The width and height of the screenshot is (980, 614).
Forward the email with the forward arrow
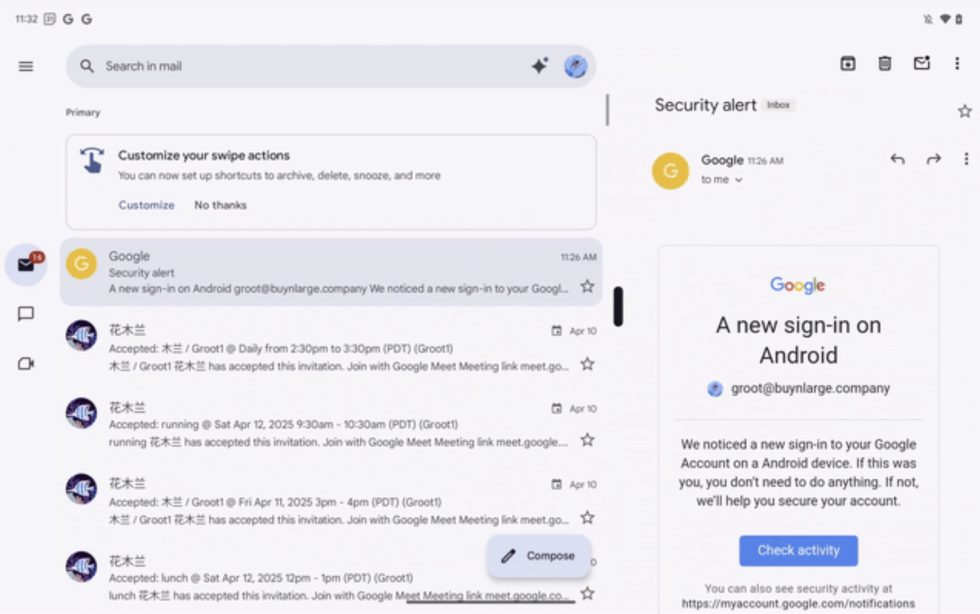coord(933,158)
